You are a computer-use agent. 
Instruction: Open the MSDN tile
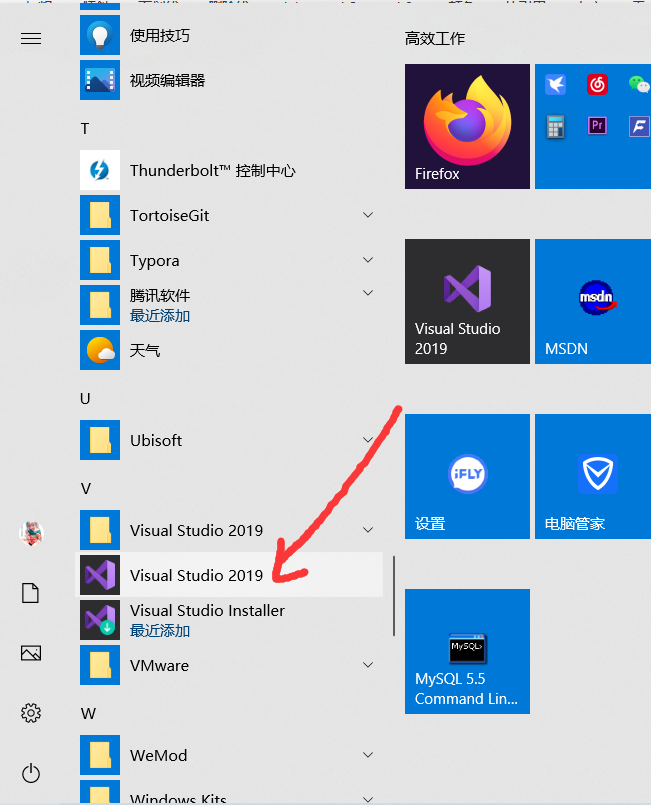click(593, 301)
